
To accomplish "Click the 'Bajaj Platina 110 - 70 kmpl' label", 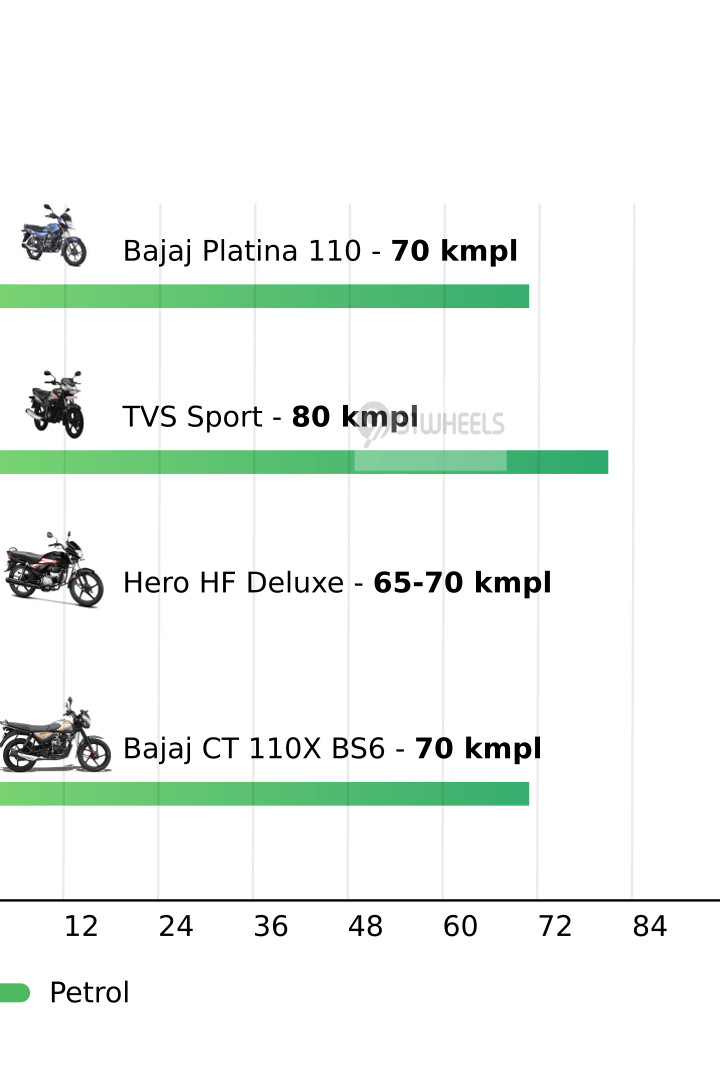I will click(x=320, y=251).
